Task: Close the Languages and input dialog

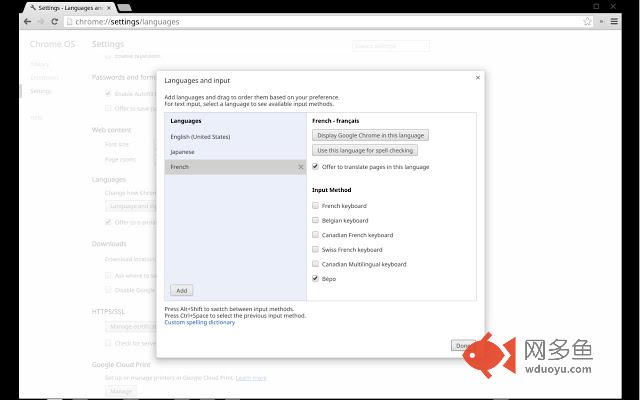Action: [x=477, y=77]
